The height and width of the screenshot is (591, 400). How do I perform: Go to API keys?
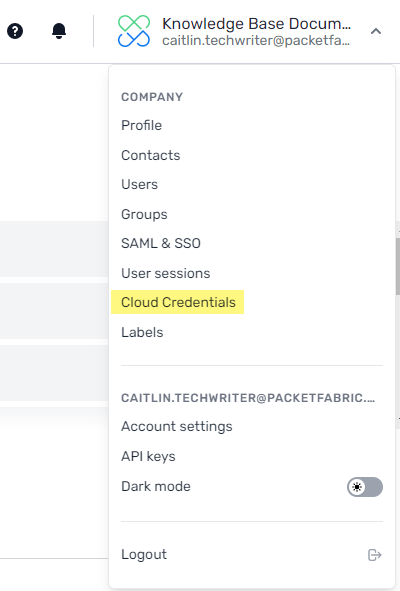coord(148,456)
